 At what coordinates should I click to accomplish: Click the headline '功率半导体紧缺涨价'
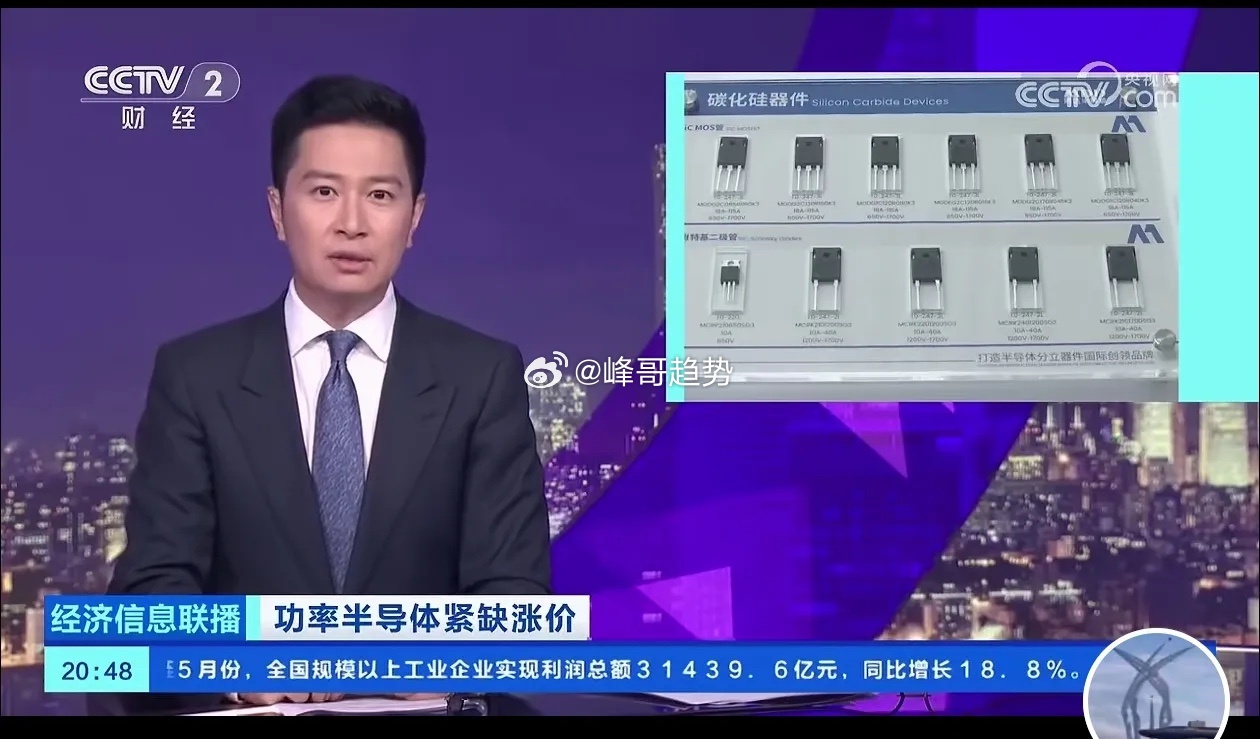point(425,619)
